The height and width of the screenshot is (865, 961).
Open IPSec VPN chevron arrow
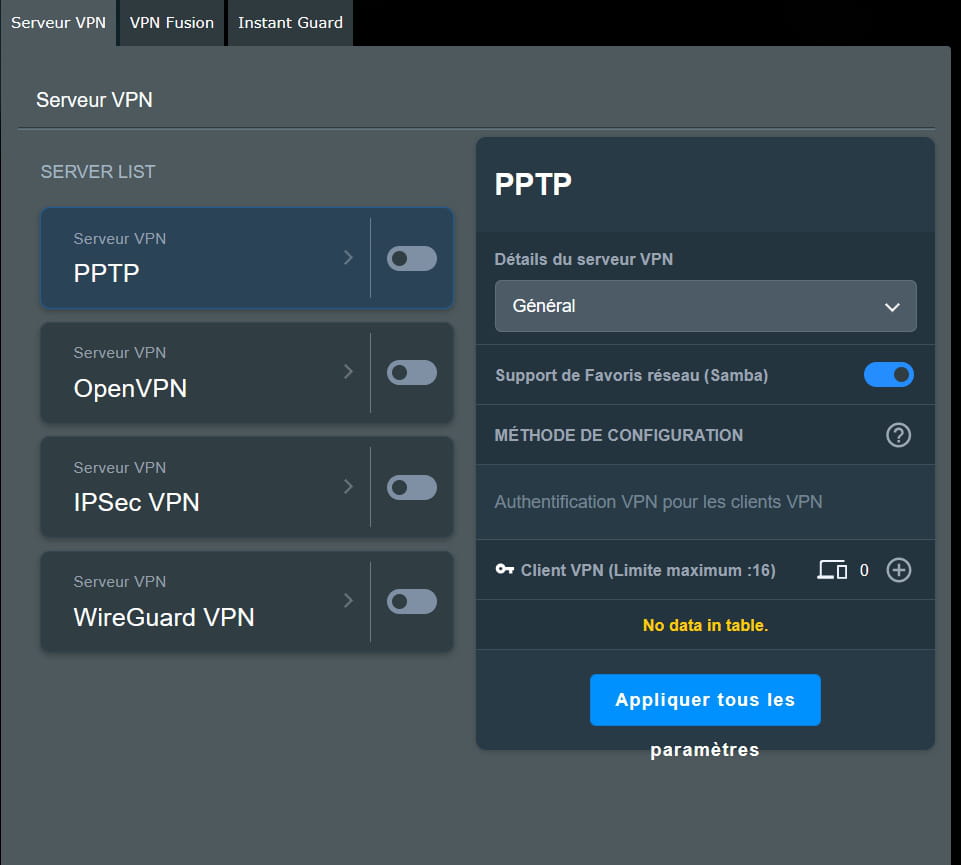pos(348,486)
